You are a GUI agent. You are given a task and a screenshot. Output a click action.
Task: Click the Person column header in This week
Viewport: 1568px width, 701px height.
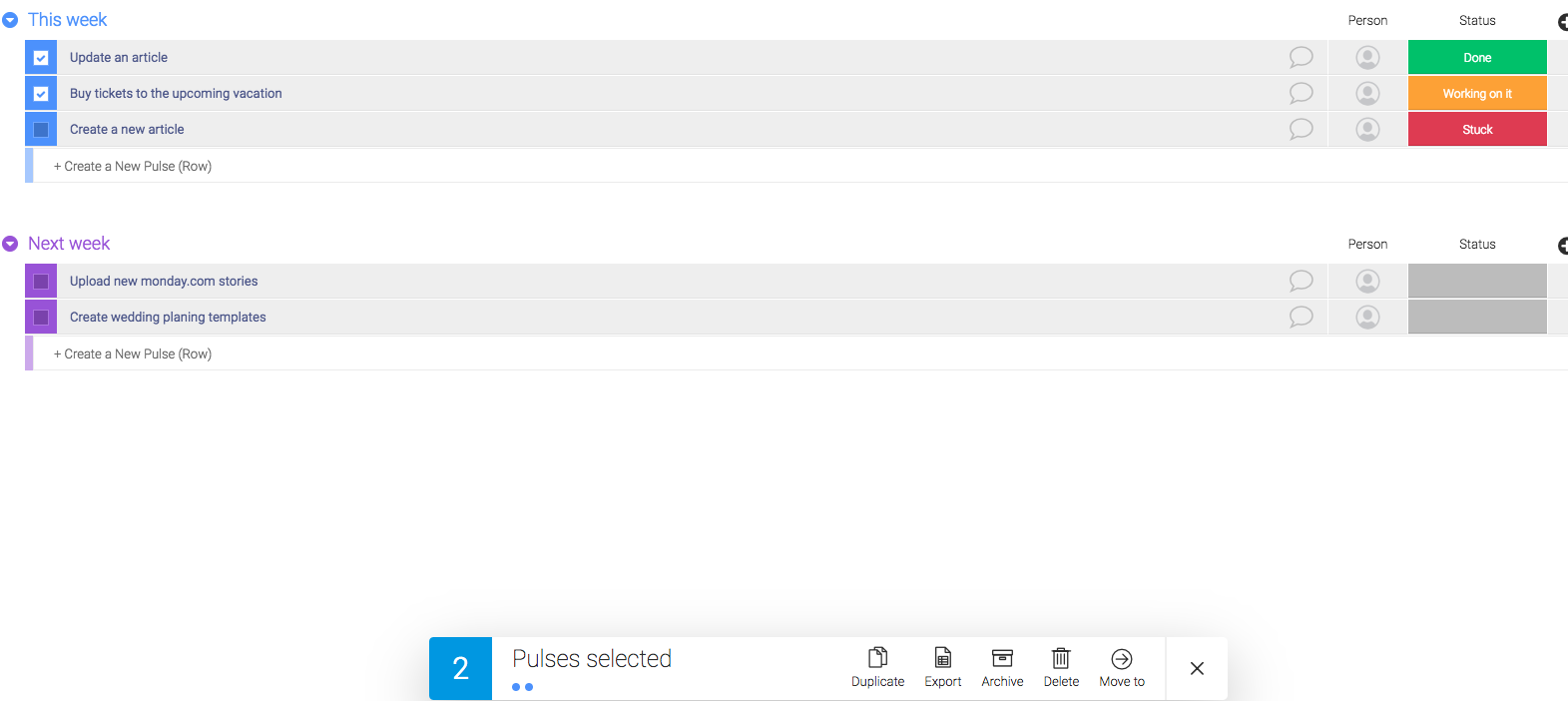pyautogui.click(x=1367, y=20)
